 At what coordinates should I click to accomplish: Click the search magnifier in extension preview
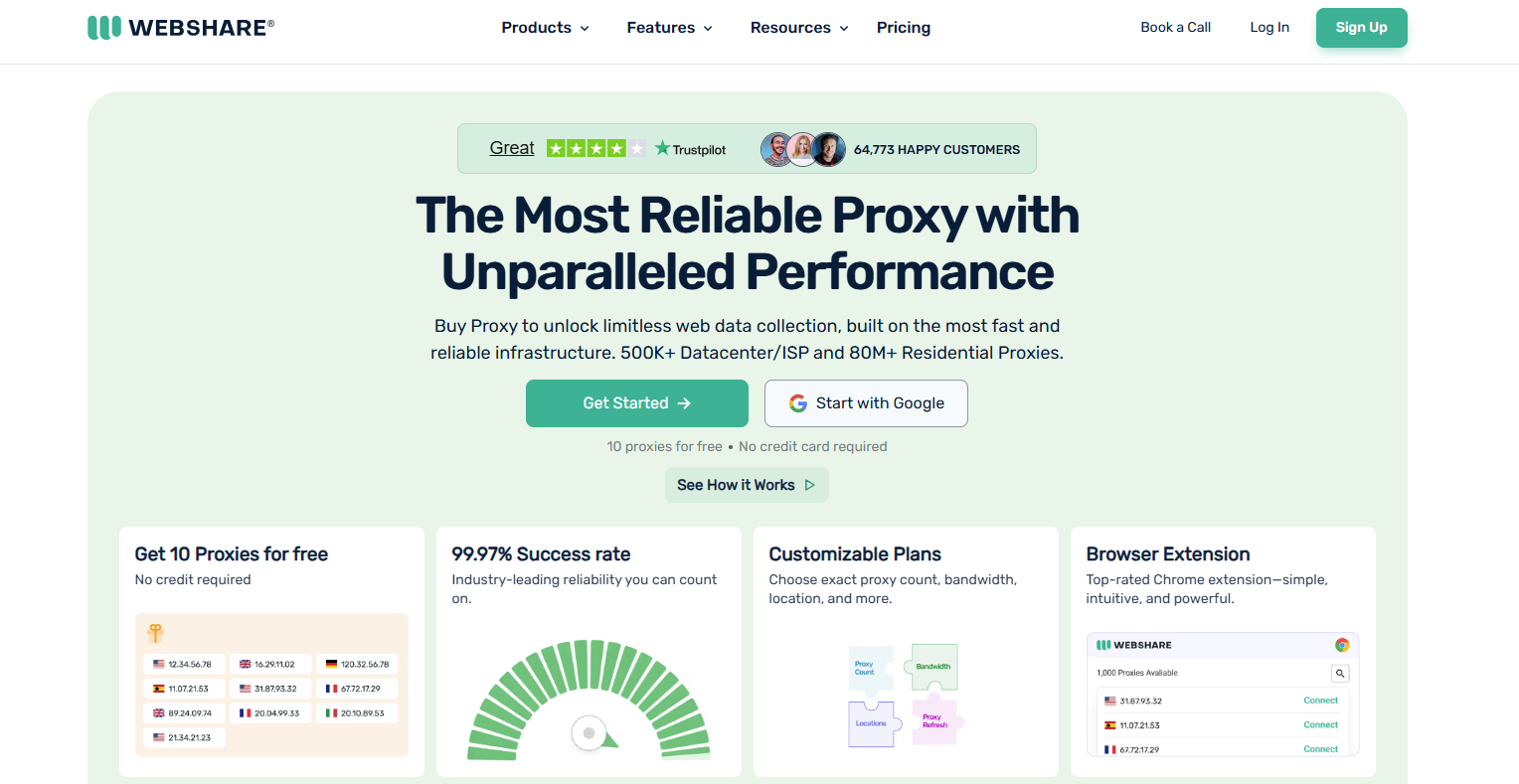click(1340, 673)
